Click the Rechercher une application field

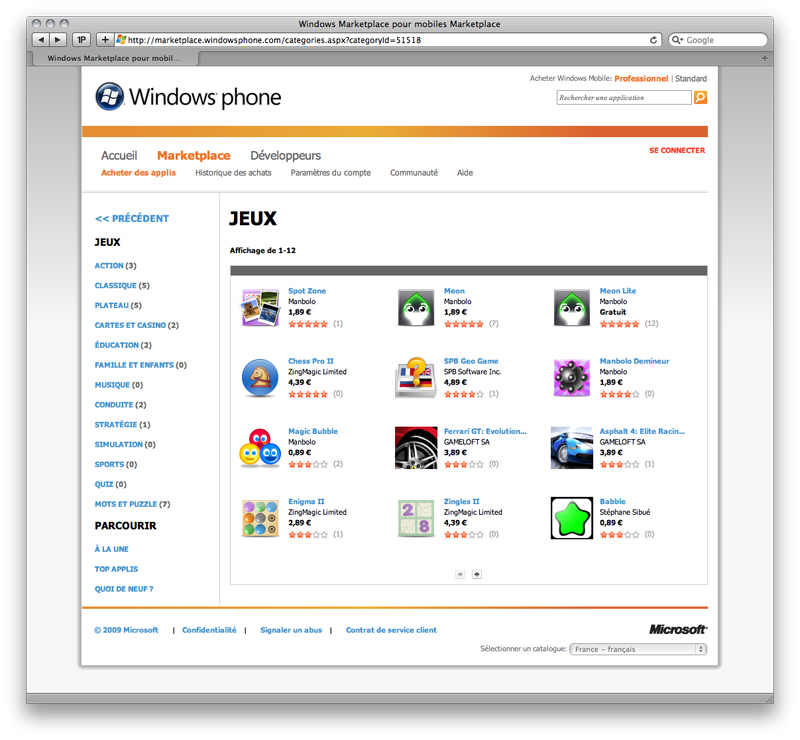point(624,97)
